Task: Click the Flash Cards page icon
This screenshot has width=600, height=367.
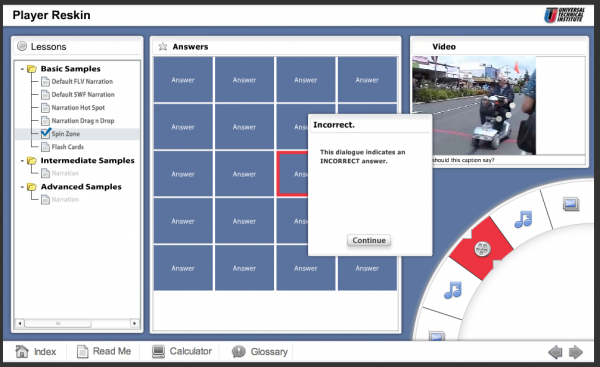Action: point(45,147)
